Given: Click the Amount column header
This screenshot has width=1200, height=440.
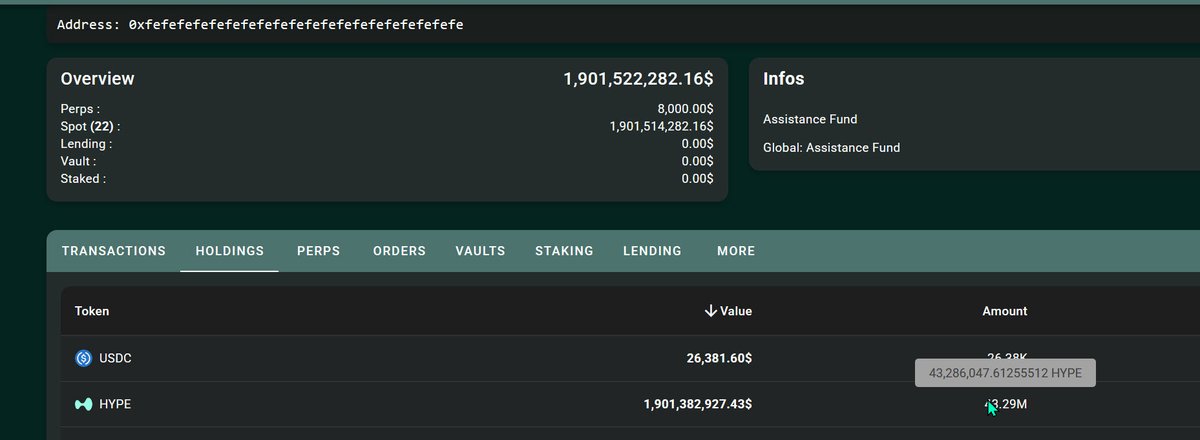Looking at the screenshot, I should [1005, 311].
